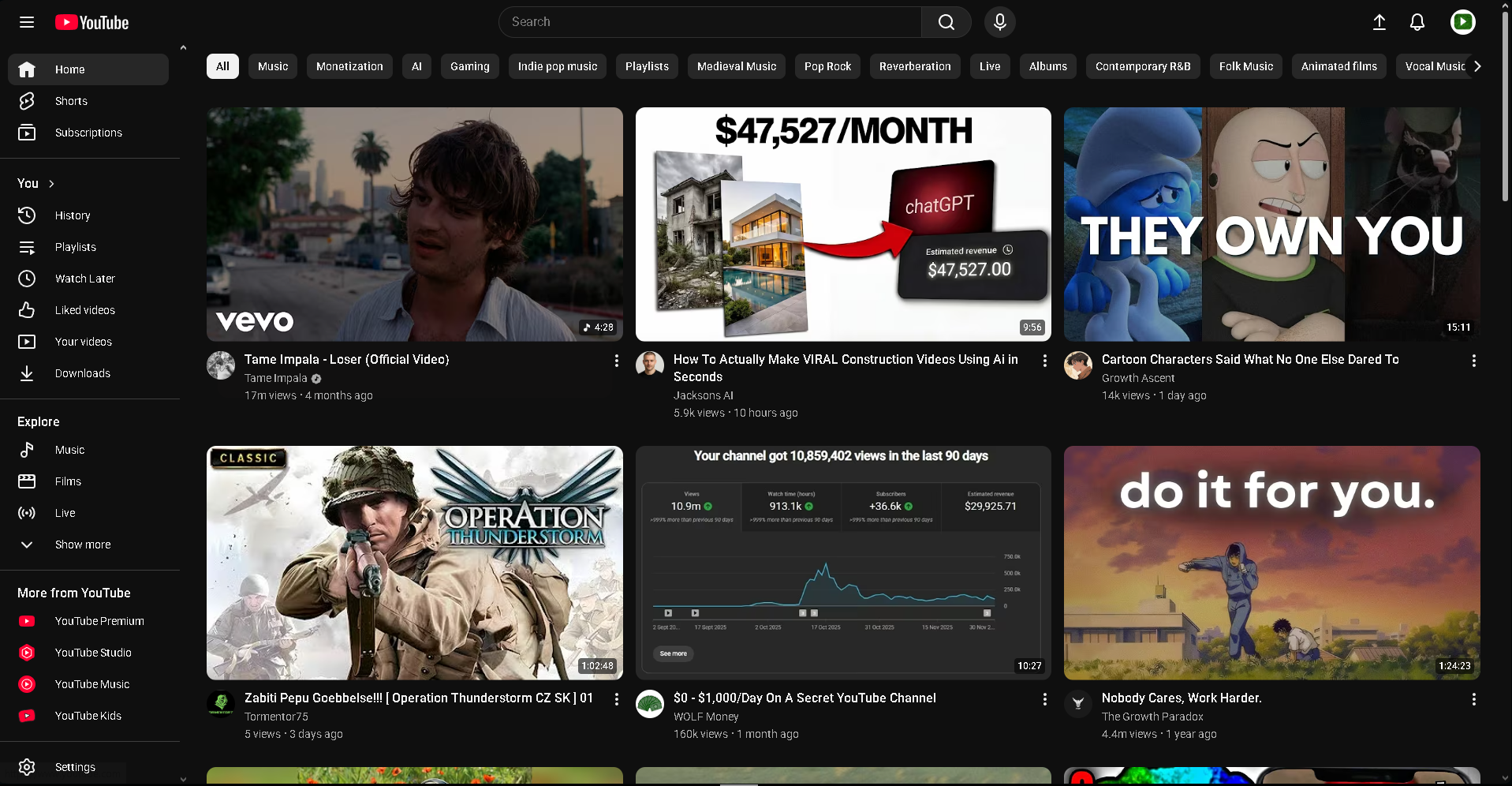This screenshot has height=786, width=1512.
Task: Expand 'Show more' in the Explore section
Action: [x=82, y=545]
